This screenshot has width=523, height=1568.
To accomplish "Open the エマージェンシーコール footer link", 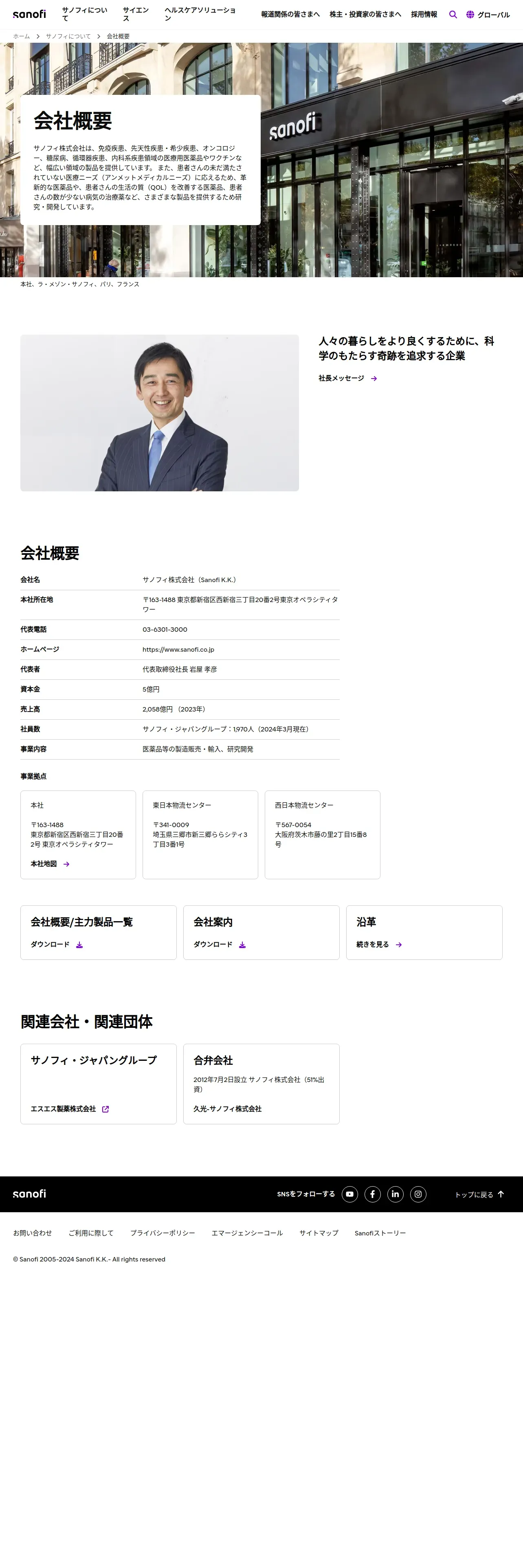I will click(247, 1233).
